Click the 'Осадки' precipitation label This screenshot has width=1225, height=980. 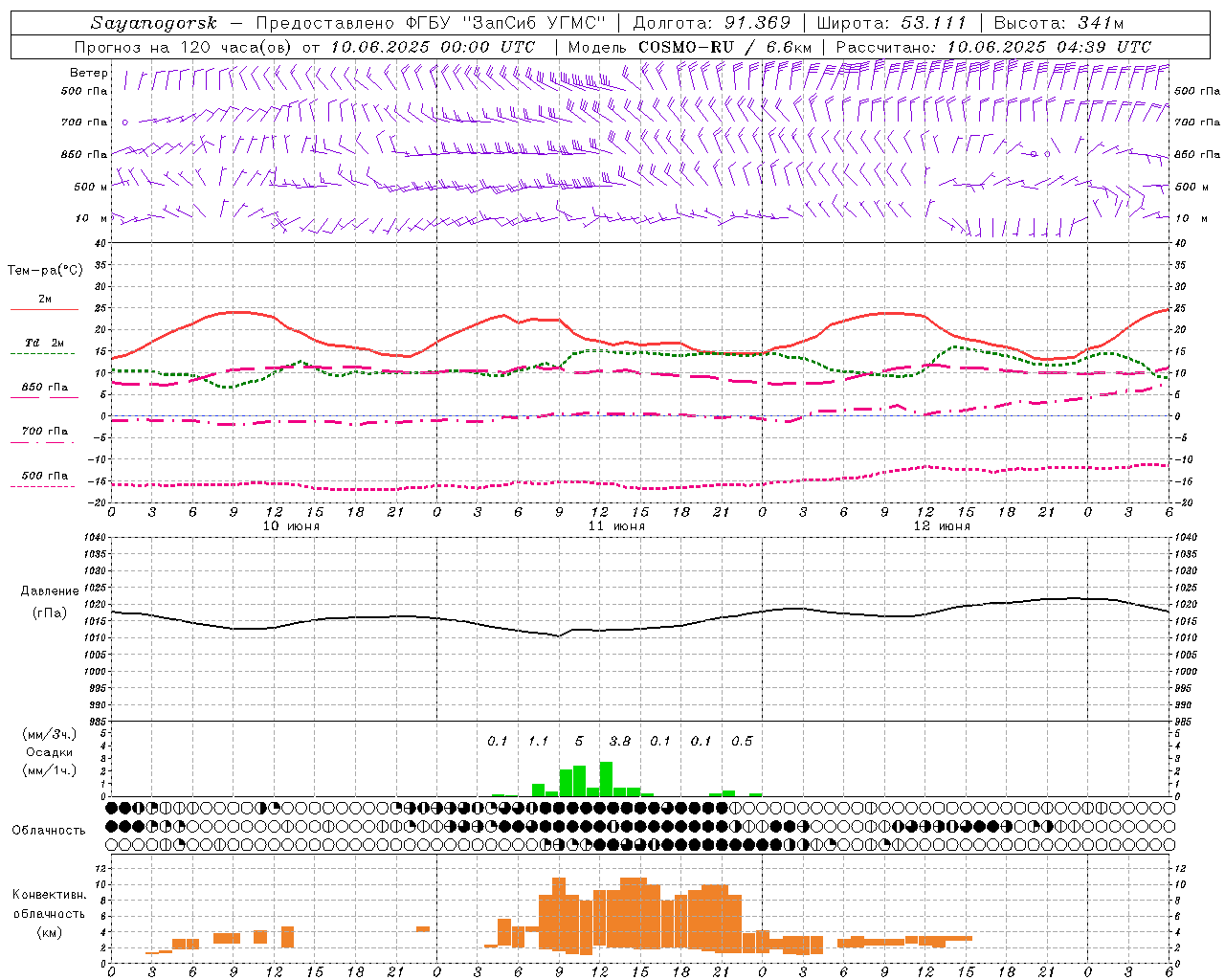tap(49, 752)
